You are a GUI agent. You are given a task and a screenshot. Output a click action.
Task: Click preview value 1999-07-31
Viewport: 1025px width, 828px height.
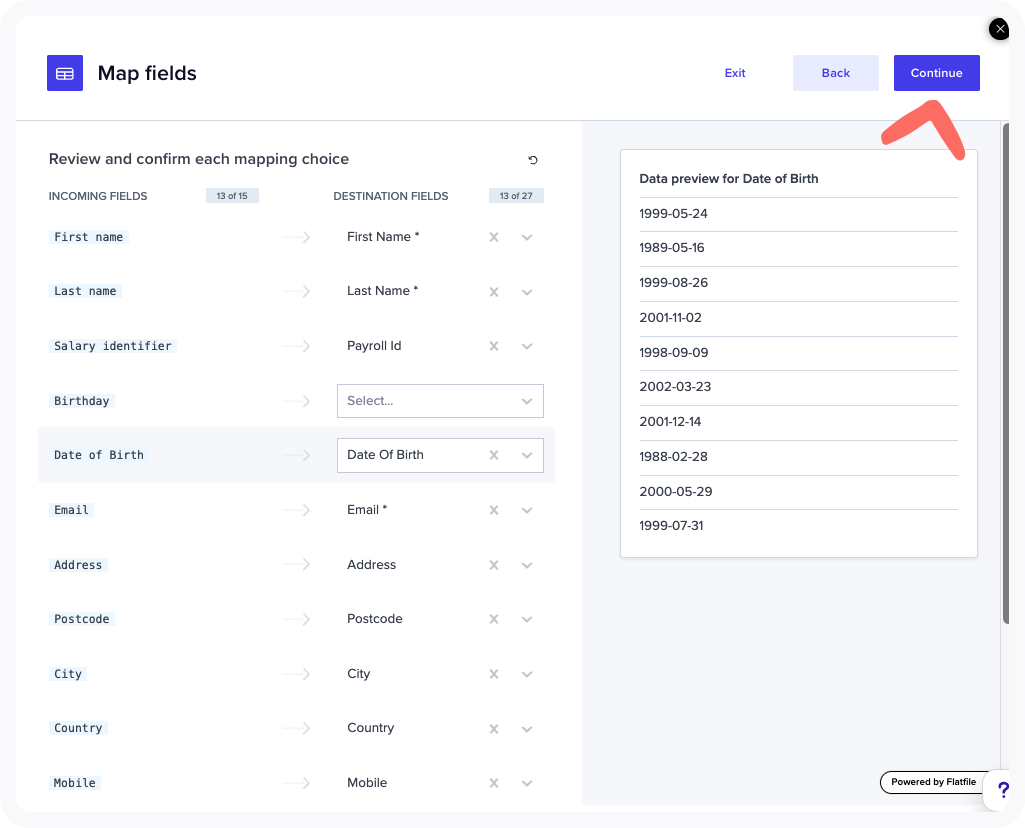[671, 525]
